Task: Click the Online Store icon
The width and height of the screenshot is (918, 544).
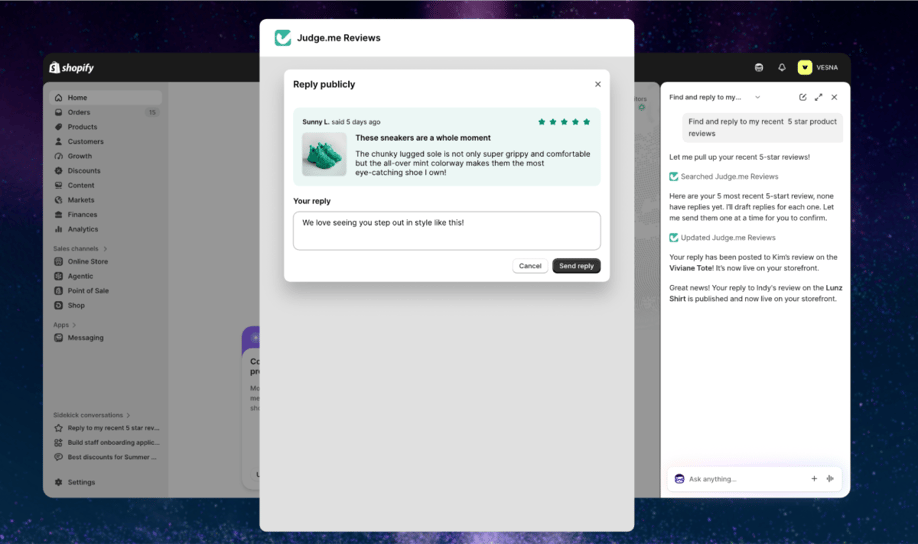Action: (x=59, y=262)
